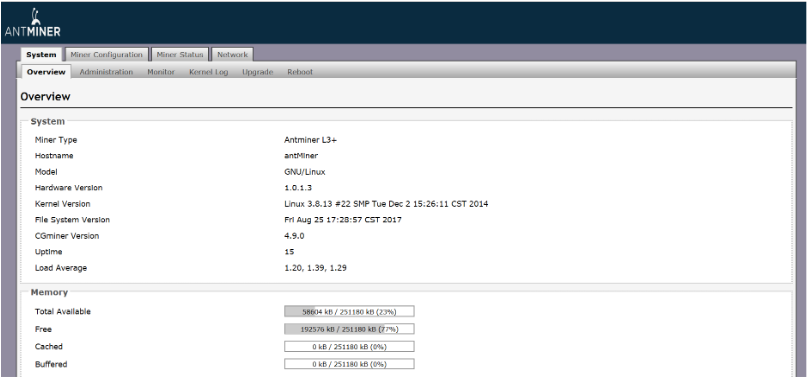
Task: Switch to the Miner Configuration tab
Action: [107, 55]
